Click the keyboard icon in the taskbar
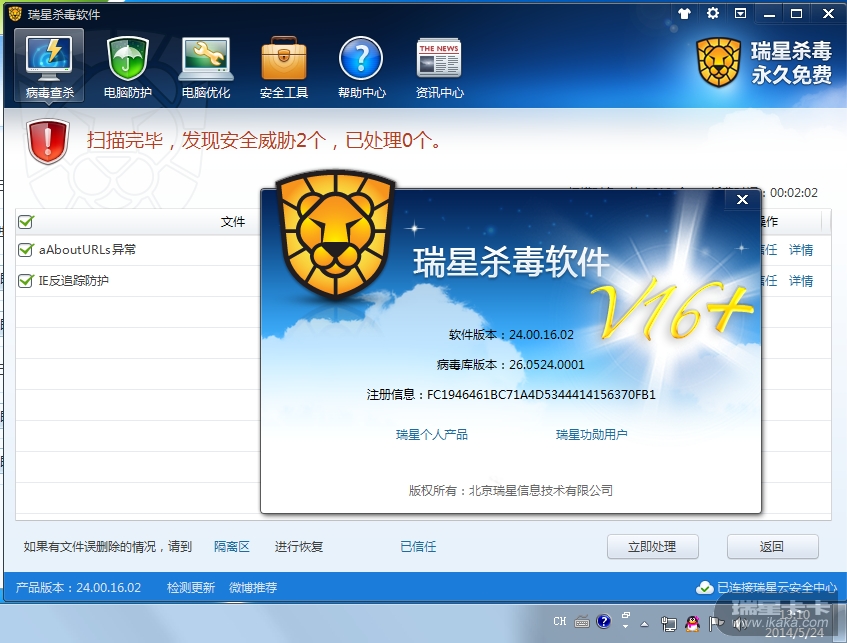The width and height of the screenshot is (847, 643). pos(582,622)
